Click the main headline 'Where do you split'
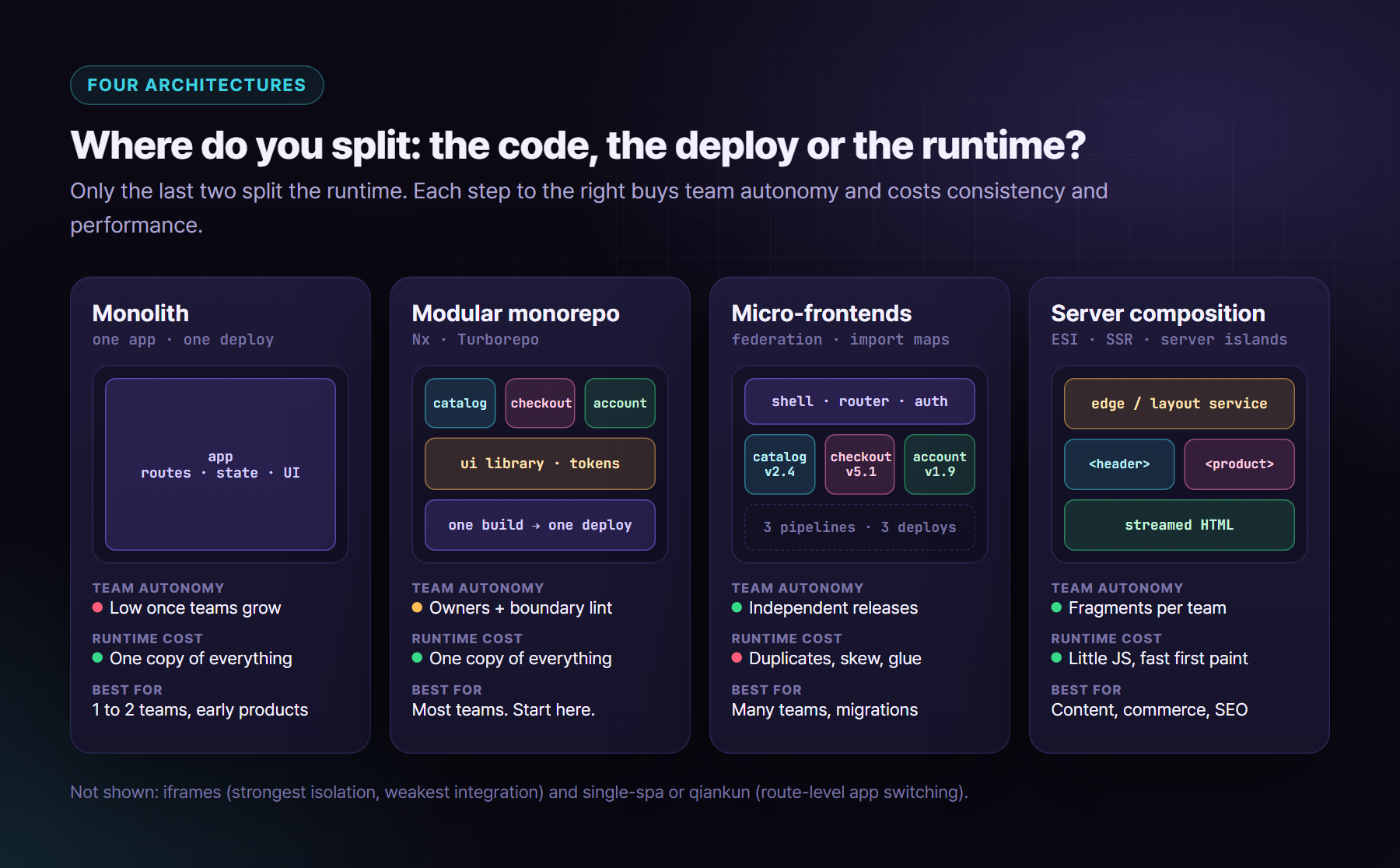The width and height of the screenshot is (1400, 868). coord(578,145)
